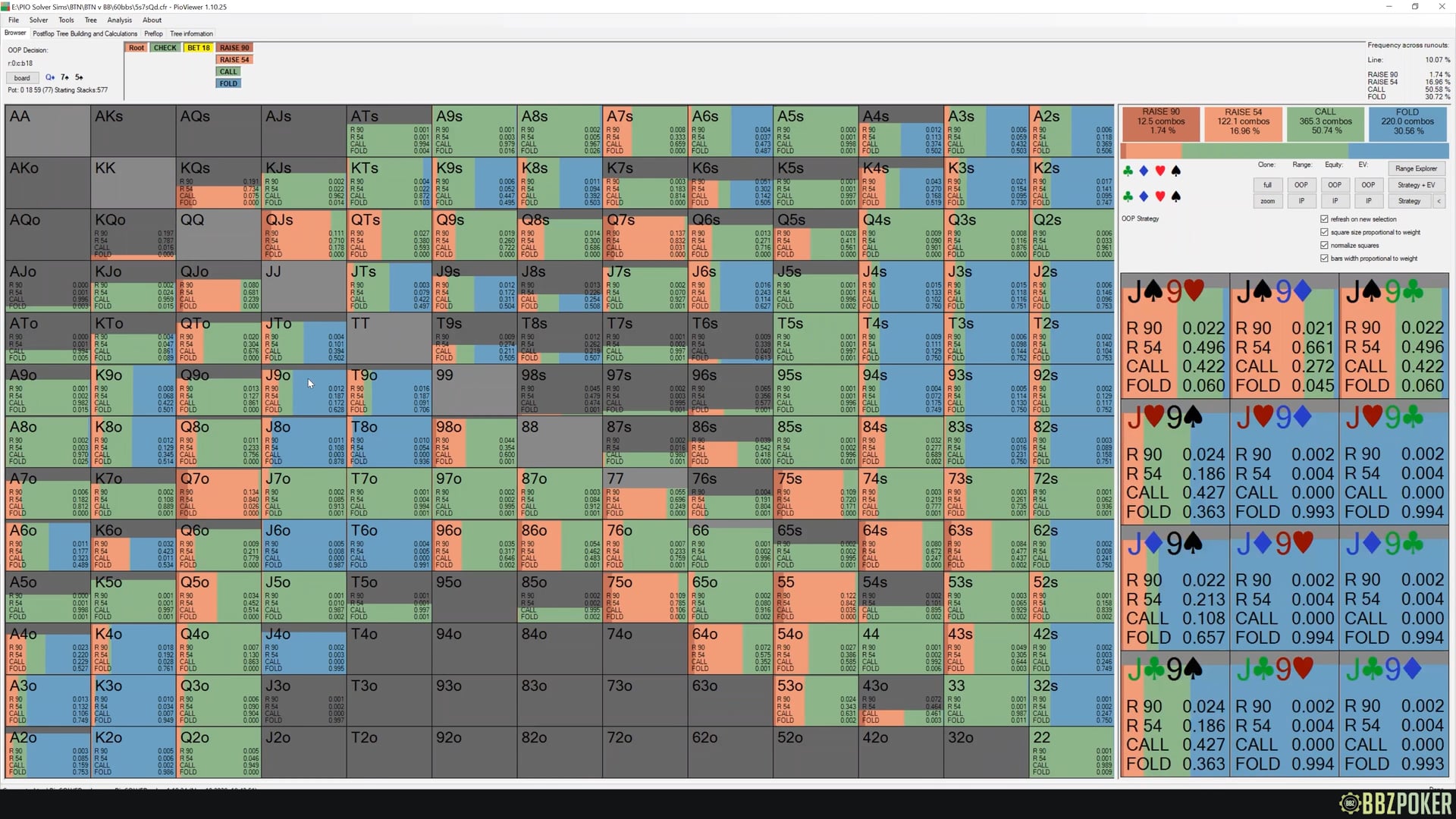Screen dimensions: 1456x819
Task: Select the QJs hand cell in matrix
Action: tap(303, 234)
